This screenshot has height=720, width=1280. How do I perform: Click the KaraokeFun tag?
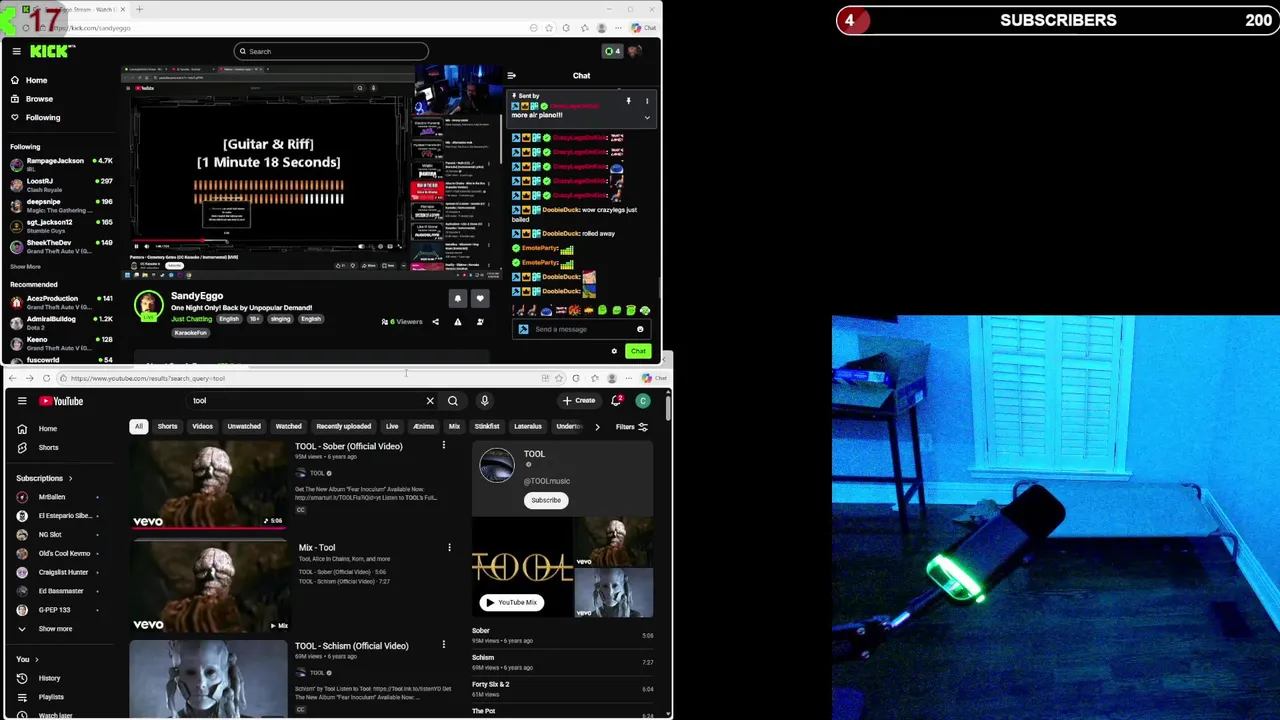[x=190, y=333]
